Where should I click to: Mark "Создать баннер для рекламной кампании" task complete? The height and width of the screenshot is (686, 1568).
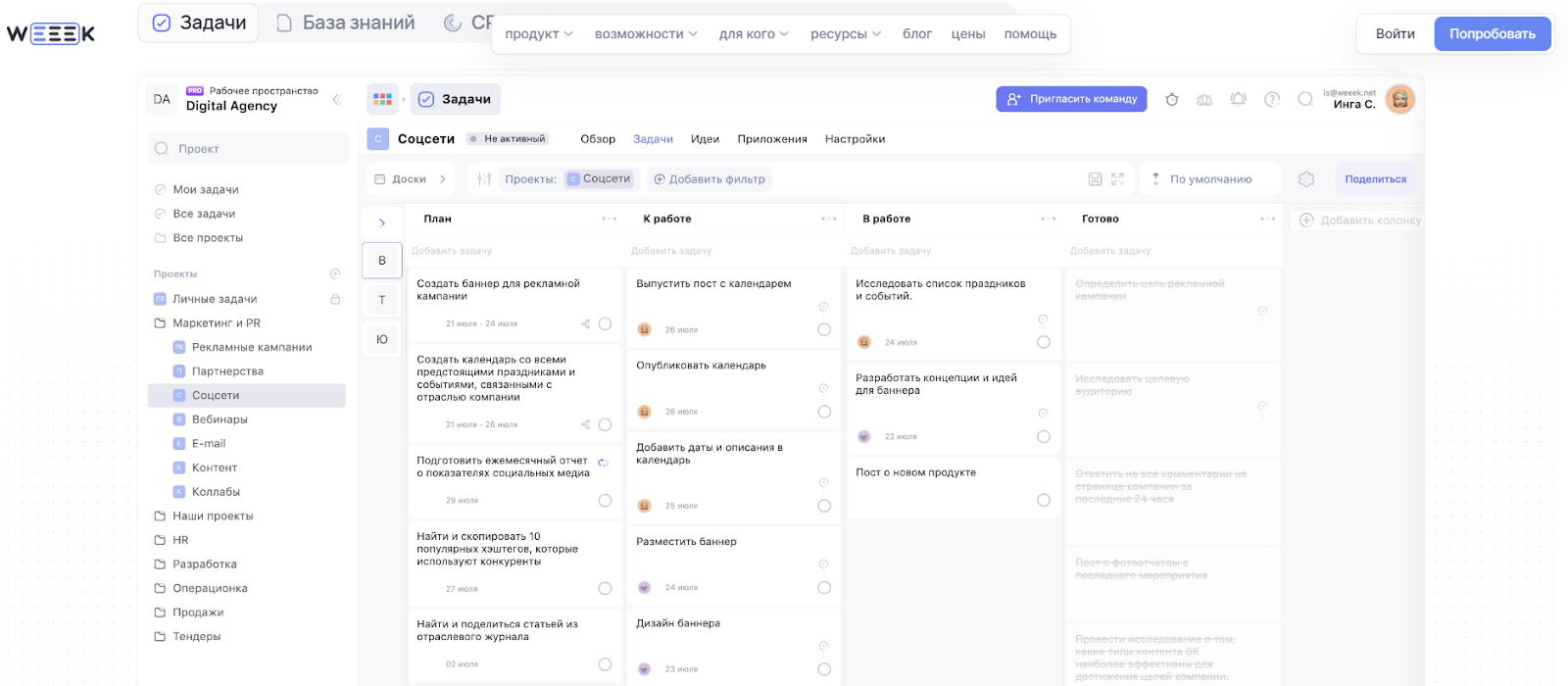pos(605,324)
